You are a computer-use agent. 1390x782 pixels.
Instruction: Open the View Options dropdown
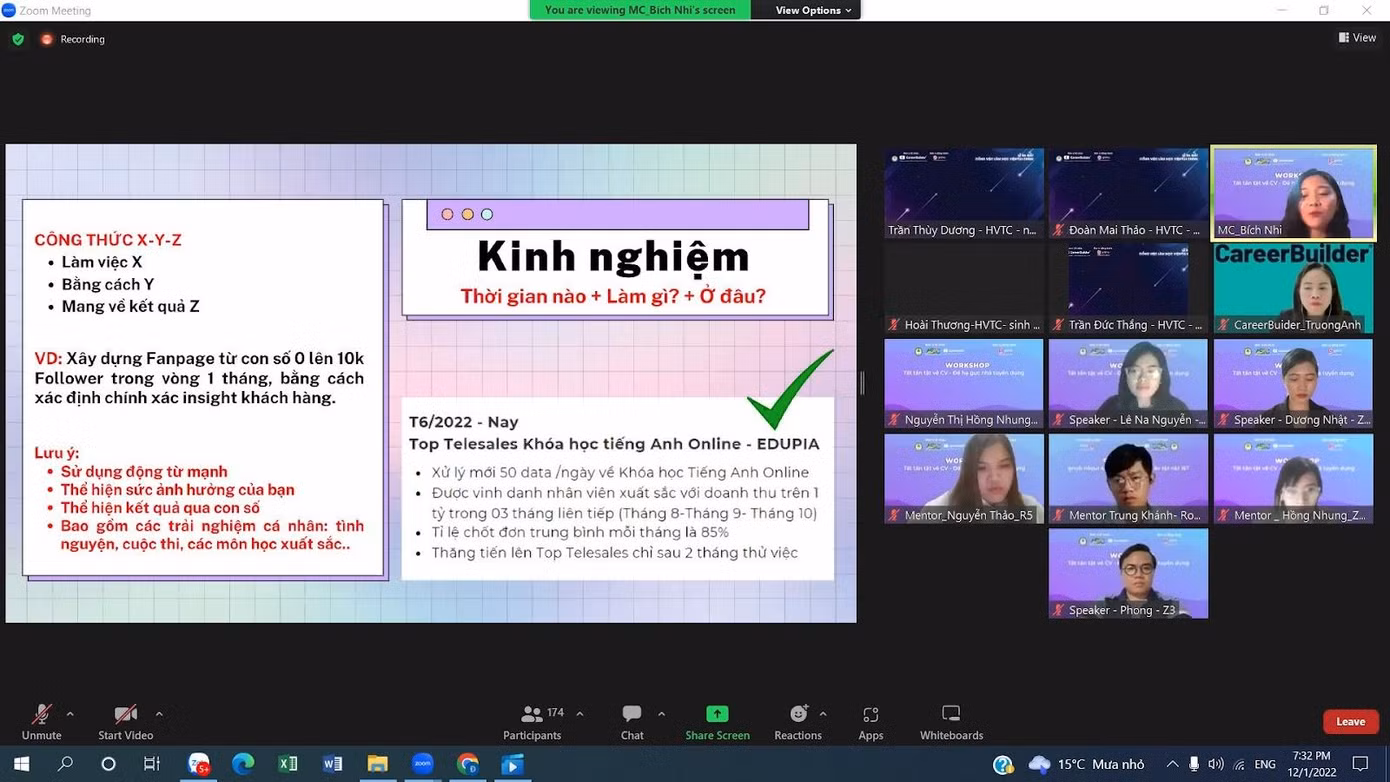click(813, 10)
